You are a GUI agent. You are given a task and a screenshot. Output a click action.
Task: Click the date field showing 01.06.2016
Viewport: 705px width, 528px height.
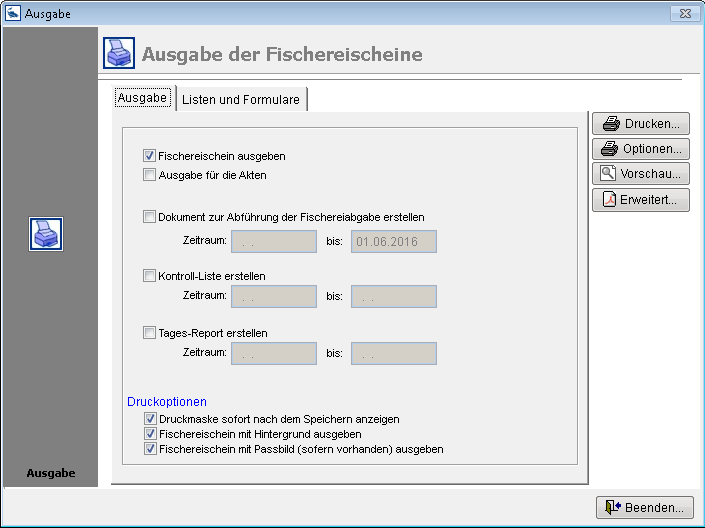click(x=393, y=241)
